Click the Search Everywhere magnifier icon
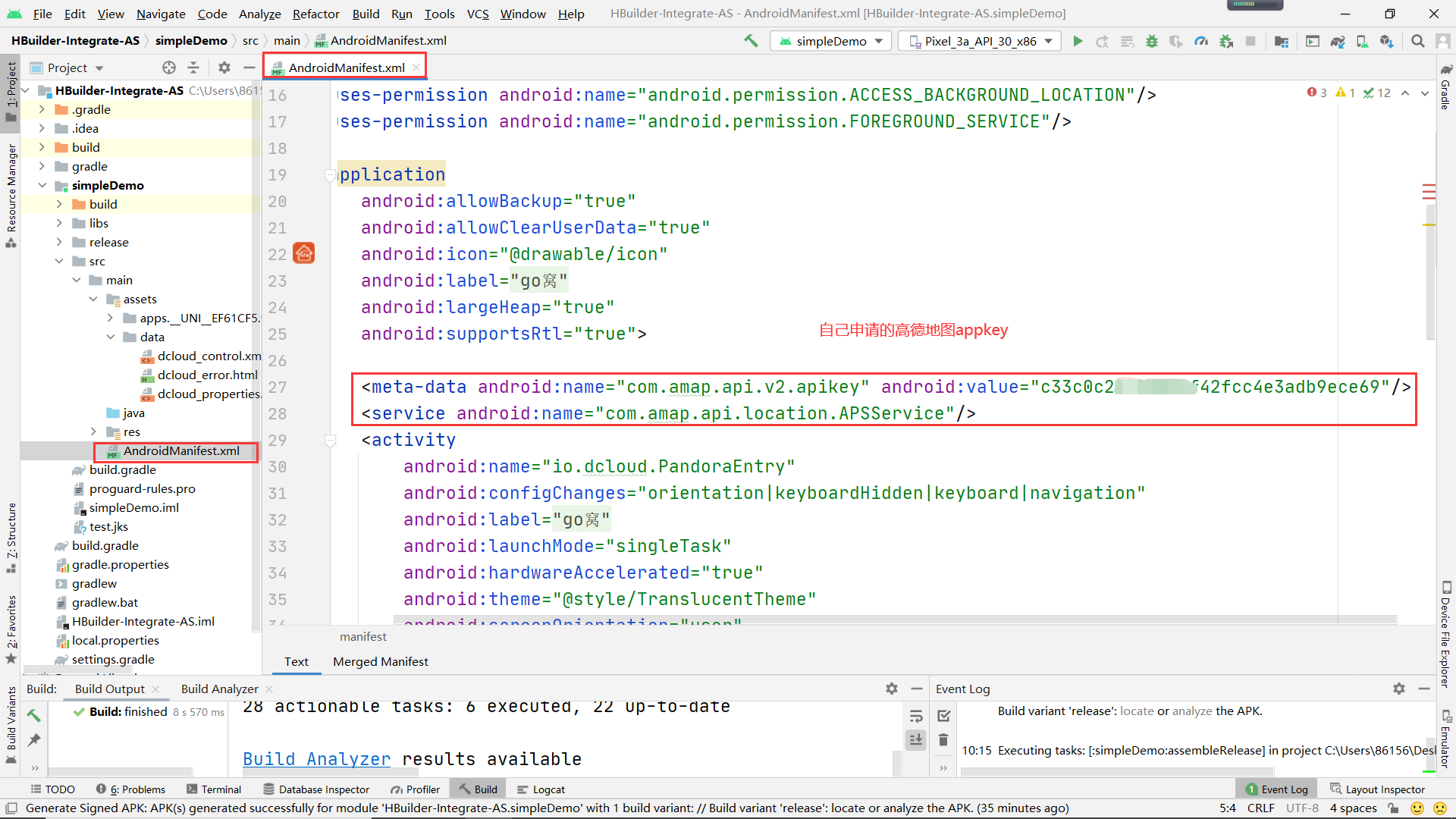The width and height of the screenshot is (1456, 819). (1417, 41)
